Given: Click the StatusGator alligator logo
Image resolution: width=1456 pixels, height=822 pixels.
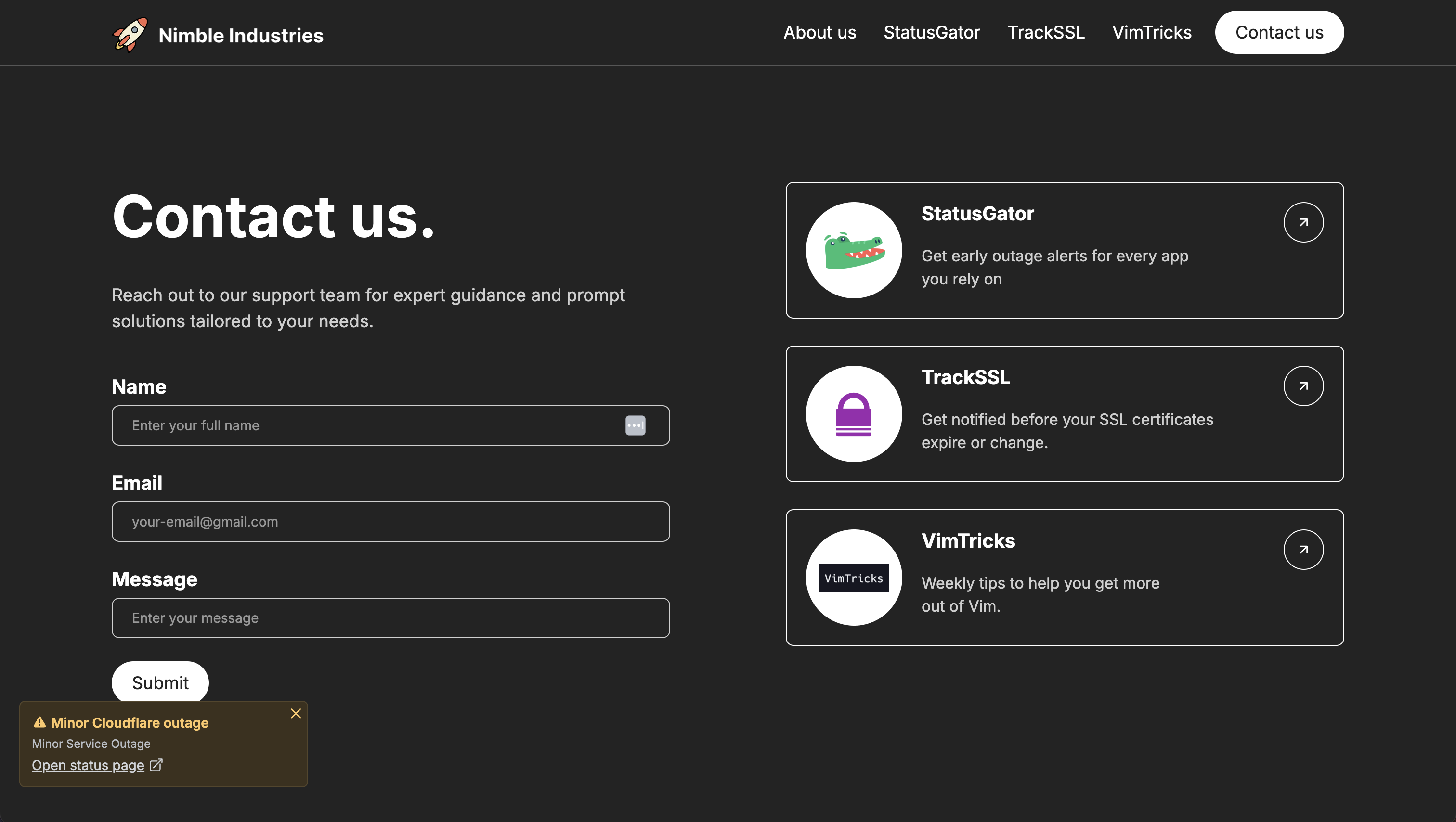Looking at the screenshot, I should tap(854, 250).
